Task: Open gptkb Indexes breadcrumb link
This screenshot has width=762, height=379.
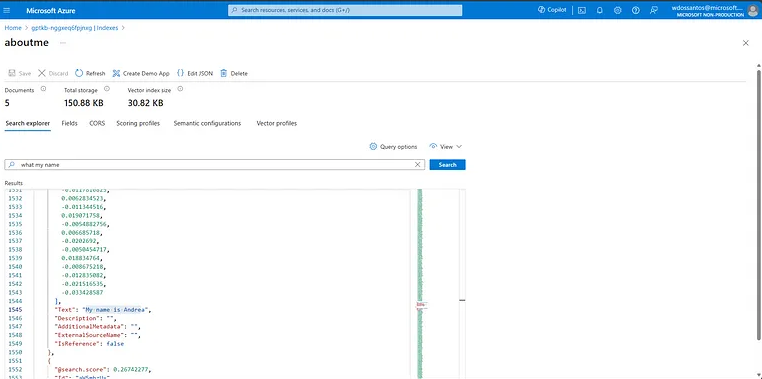Action: (x=74, y=28)
